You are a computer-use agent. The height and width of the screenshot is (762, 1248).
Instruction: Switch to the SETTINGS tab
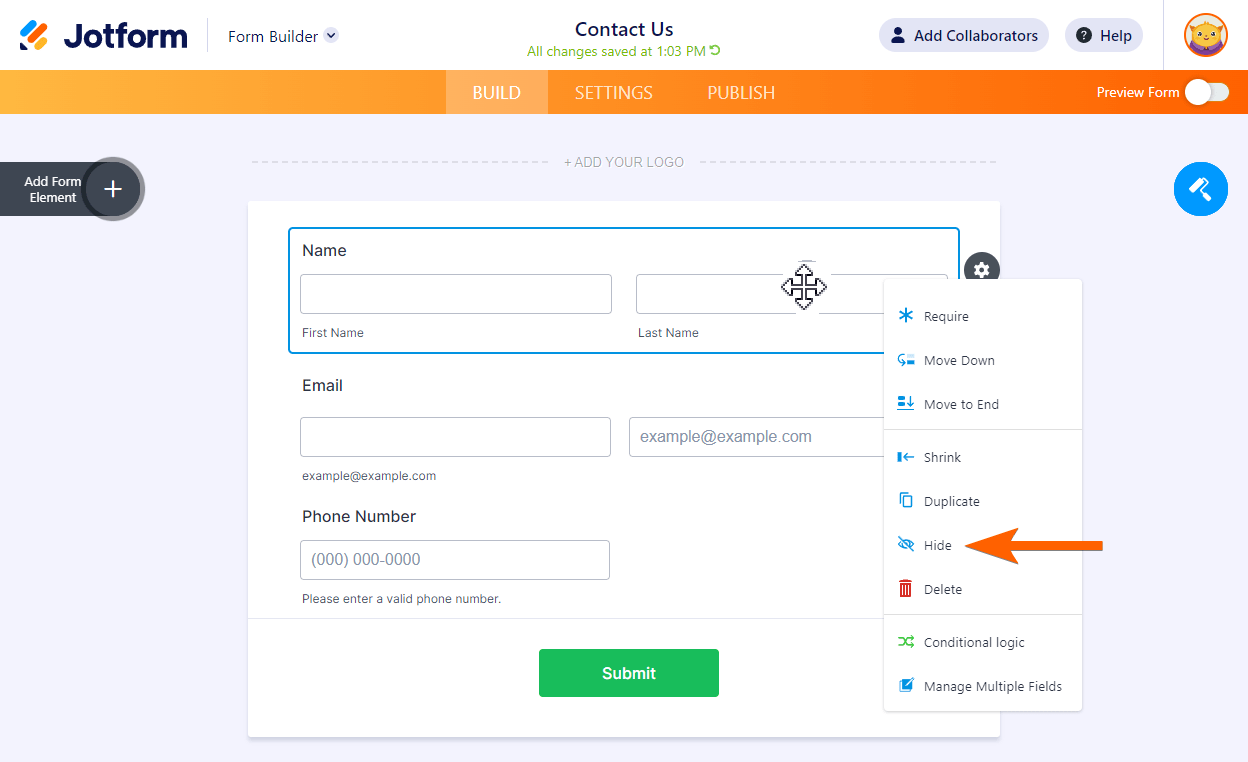[613, 92]
